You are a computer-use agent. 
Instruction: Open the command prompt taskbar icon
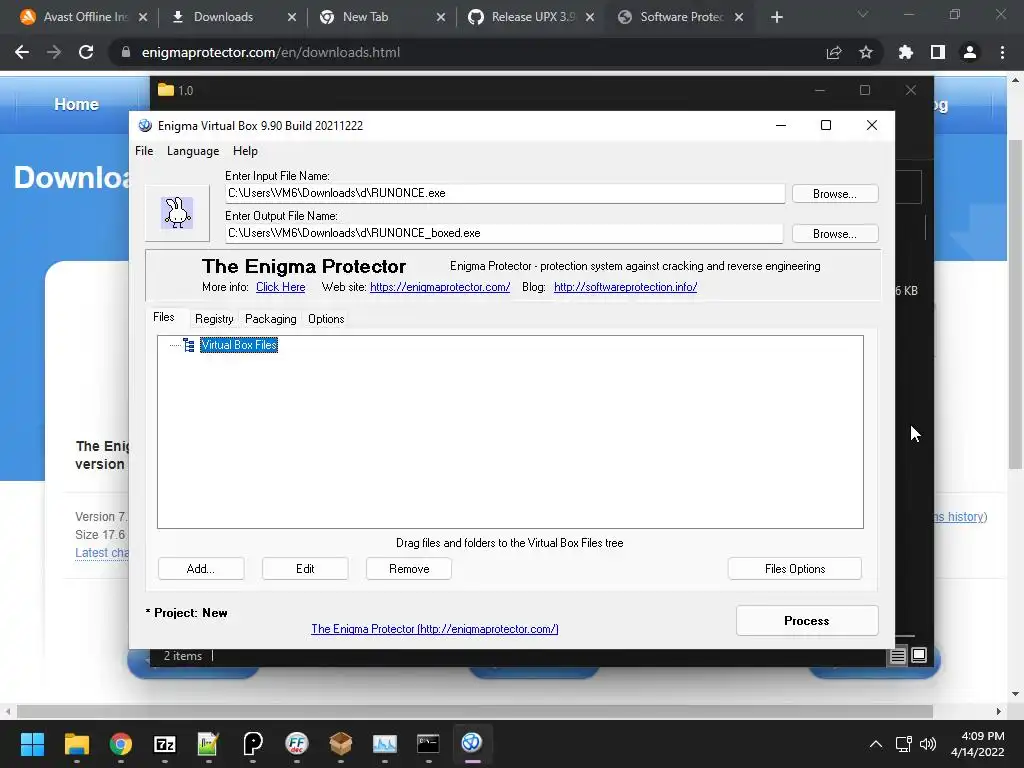coord(428,744)
